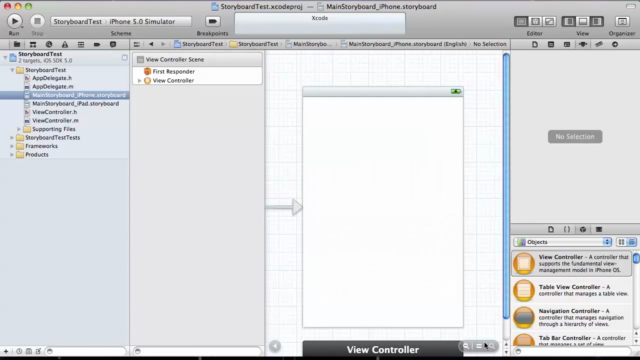640x360 pixels.
Task: Show the Log navigator
Action: (x=113, y=44)
